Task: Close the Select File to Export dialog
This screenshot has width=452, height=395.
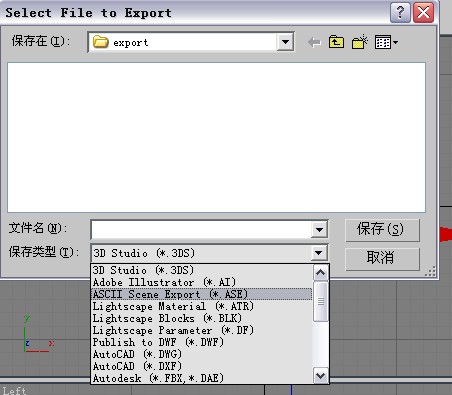Action: pos(423,13)
